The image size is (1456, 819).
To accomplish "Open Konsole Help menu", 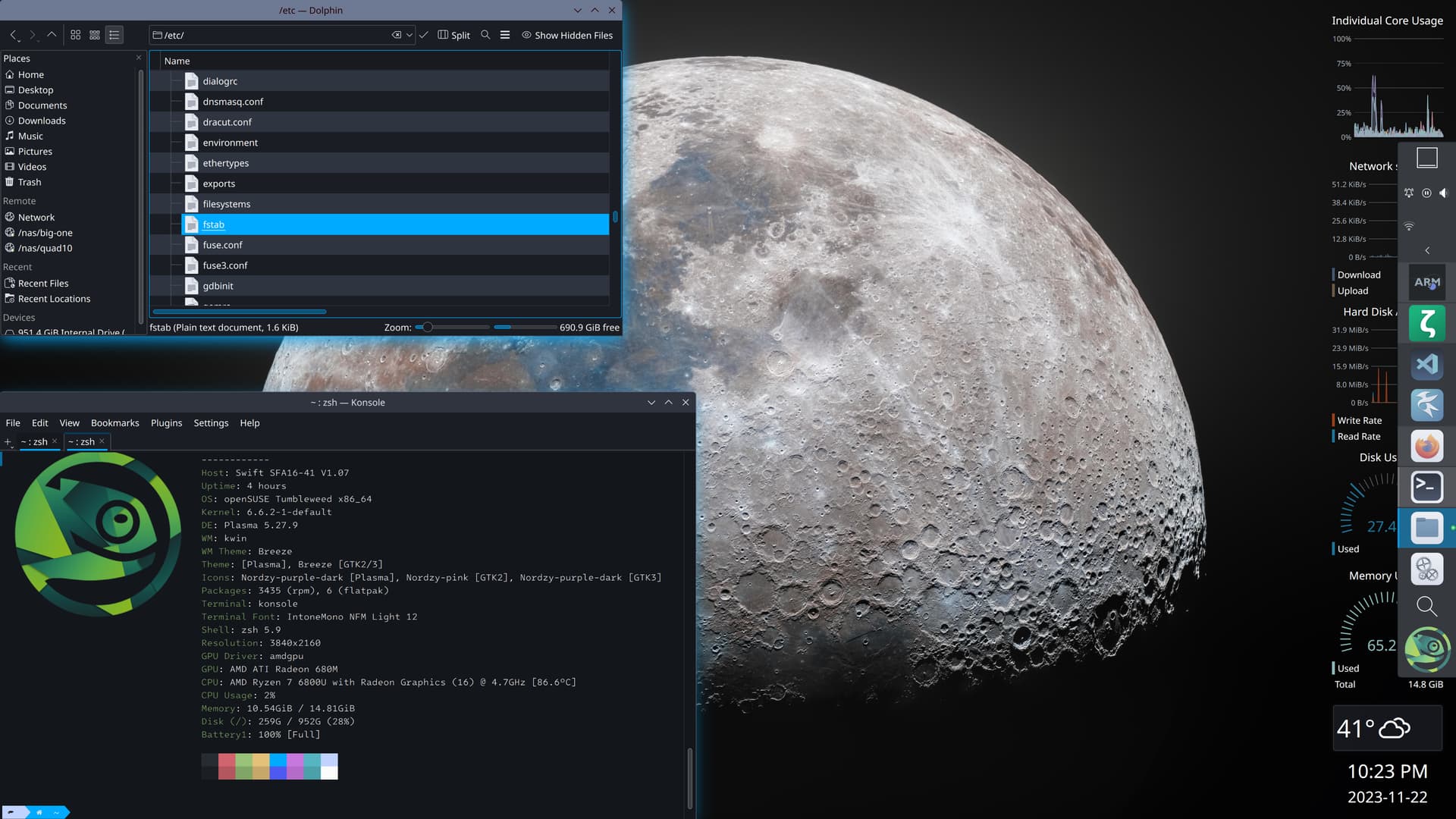I will 250,423.
